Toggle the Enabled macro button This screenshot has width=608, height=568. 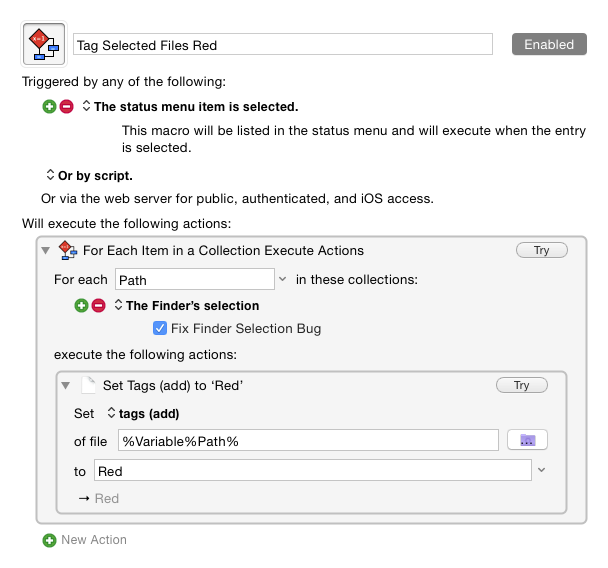[549, 44]
